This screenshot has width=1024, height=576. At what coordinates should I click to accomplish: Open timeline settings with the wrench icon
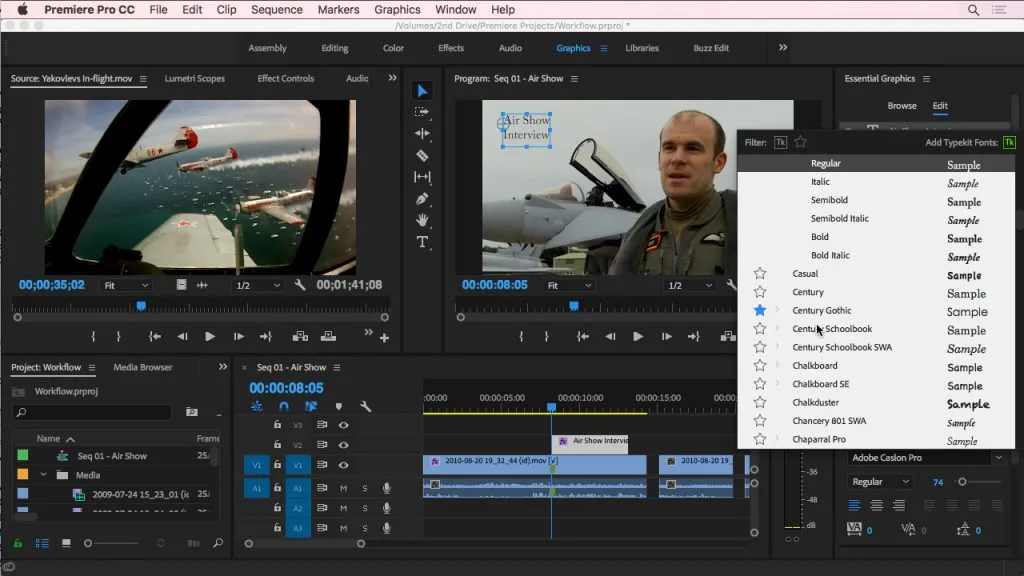[365, 407]
